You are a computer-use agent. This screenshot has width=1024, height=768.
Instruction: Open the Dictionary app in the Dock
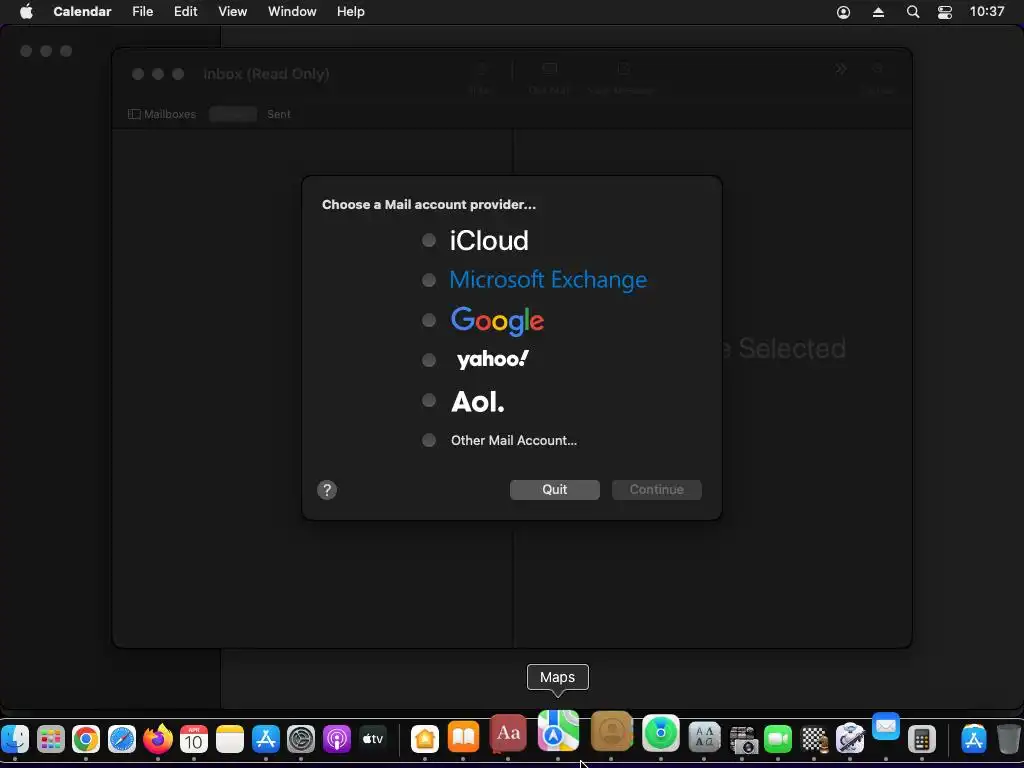pos(508,734)
